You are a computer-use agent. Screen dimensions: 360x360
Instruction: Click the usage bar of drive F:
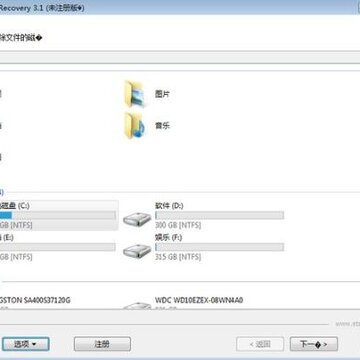pos(219,247)
